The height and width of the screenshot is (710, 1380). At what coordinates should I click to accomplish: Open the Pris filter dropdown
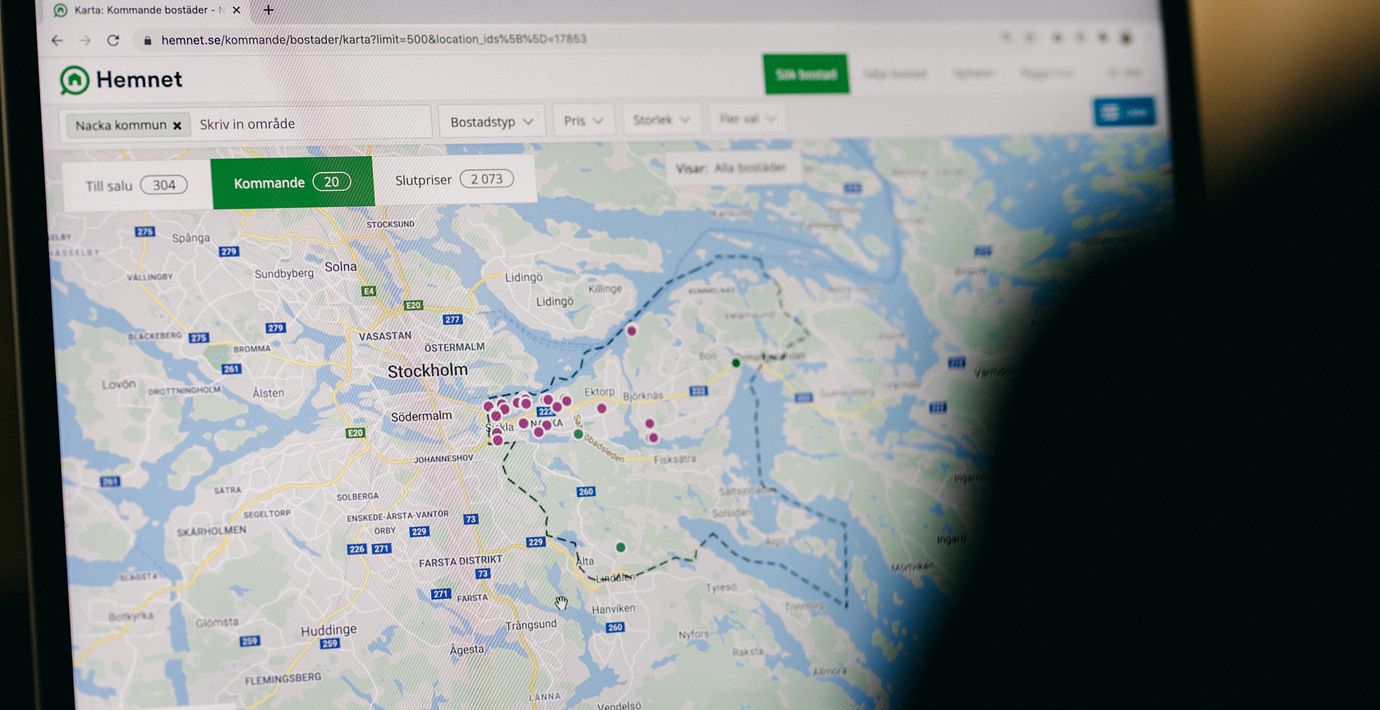tap(583, 121)
